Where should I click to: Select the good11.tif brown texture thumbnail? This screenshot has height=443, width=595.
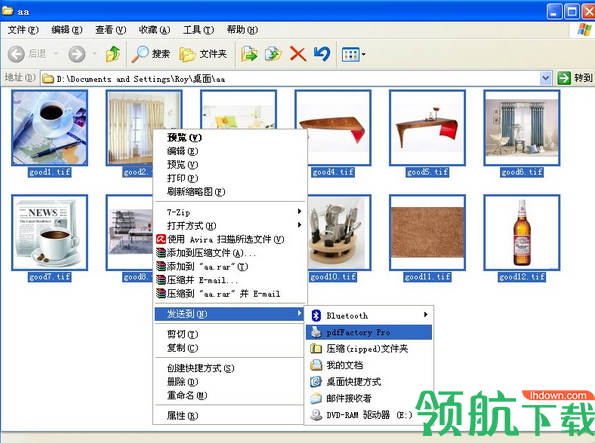point(427,232)
